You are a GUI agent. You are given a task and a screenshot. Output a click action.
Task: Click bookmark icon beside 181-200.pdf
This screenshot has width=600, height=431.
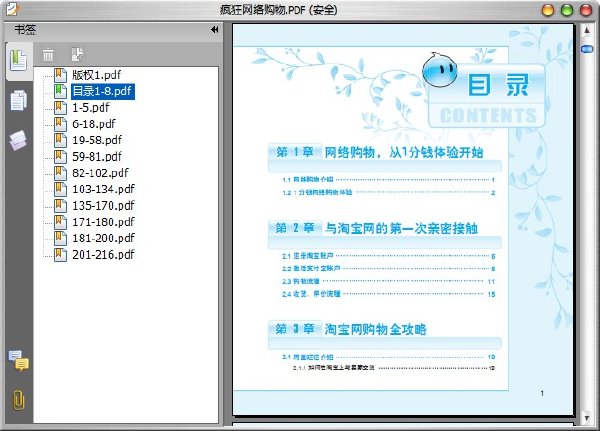pyautogui.click(x=60, y=238)
